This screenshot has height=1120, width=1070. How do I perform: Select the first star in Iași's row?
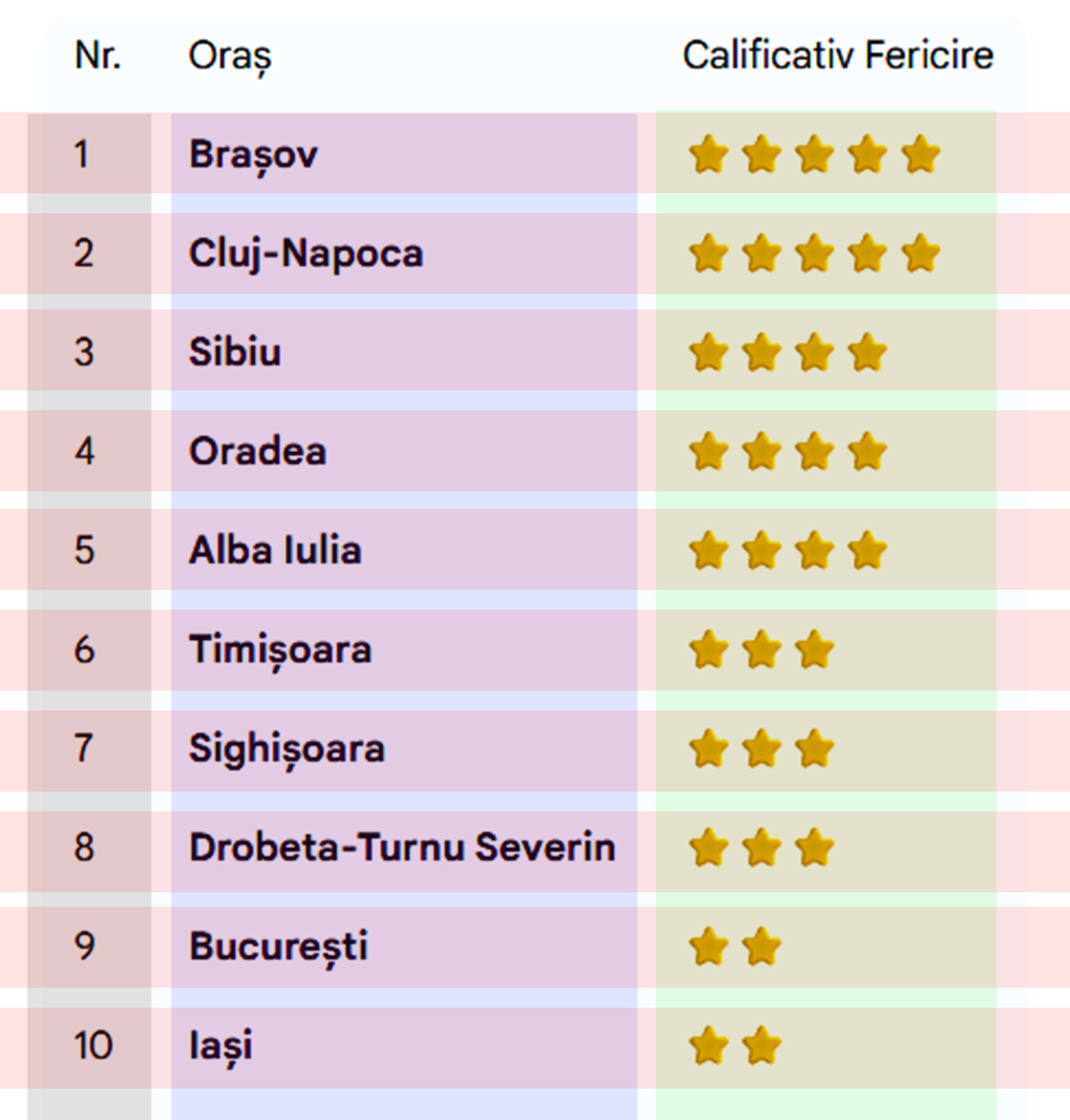pos(708,1046)
